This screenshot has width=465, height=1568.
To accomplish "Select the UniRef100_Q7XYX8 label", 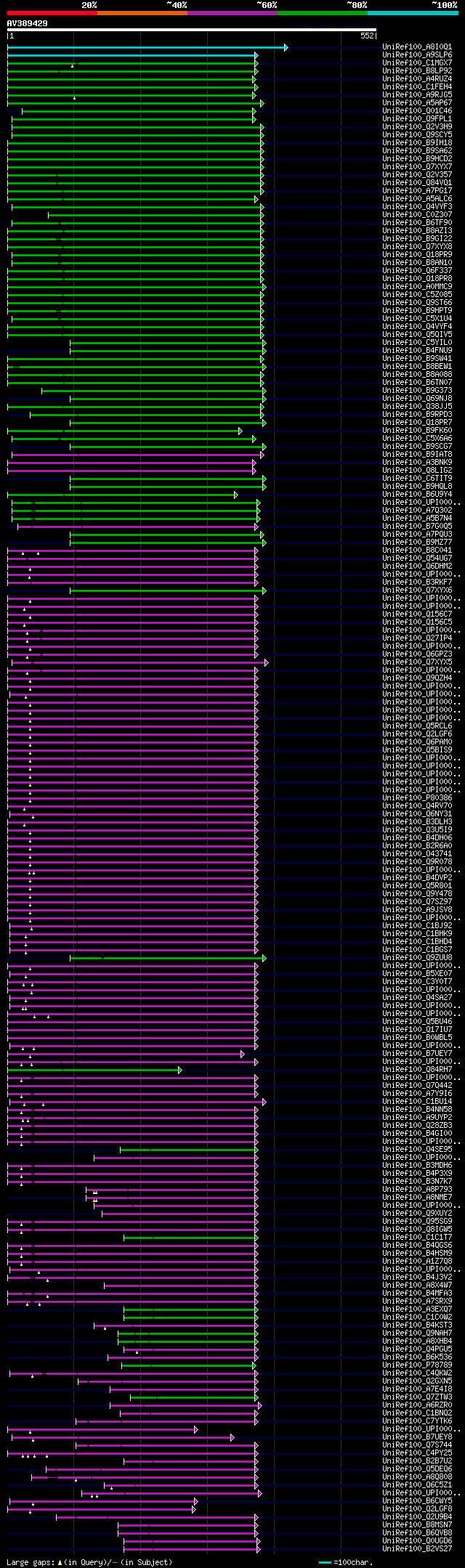I will tap(417, 247).
